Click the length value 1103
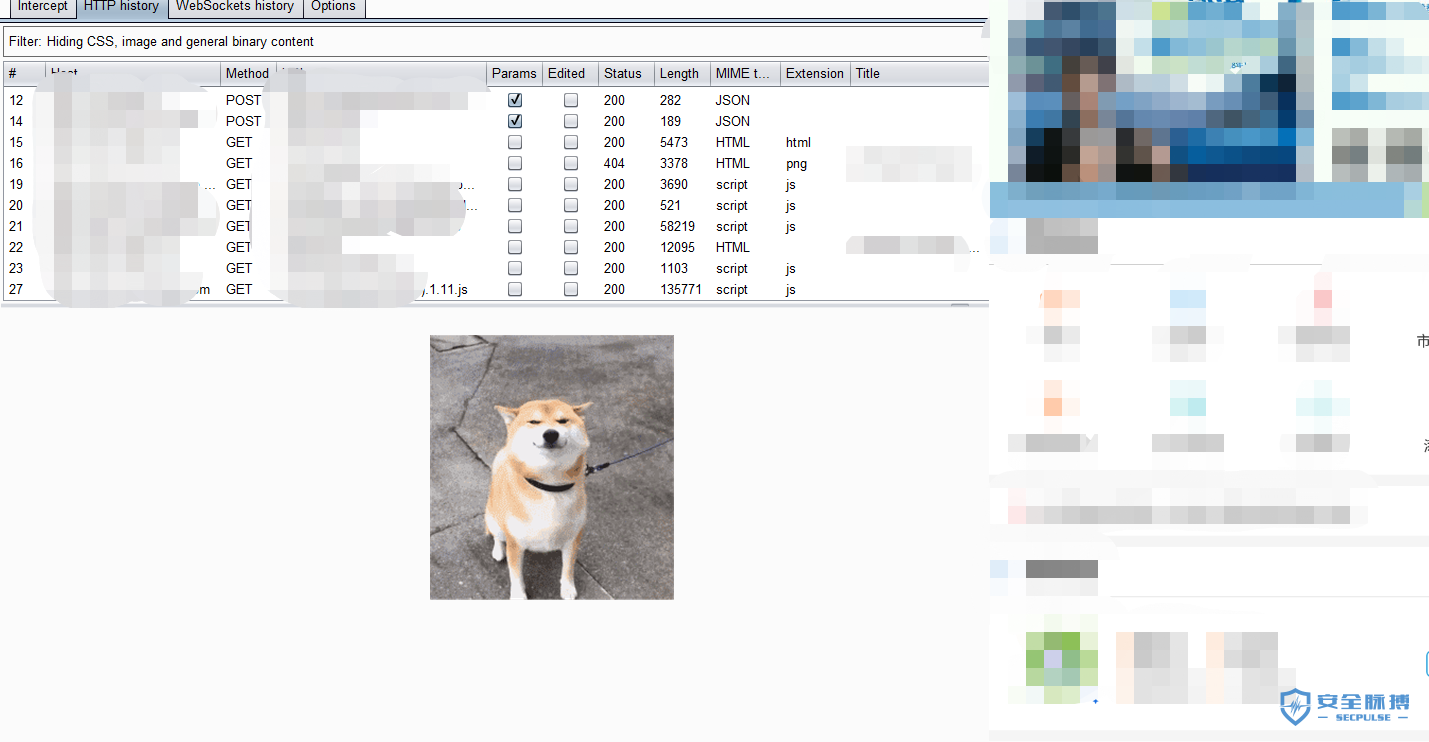 674,268
